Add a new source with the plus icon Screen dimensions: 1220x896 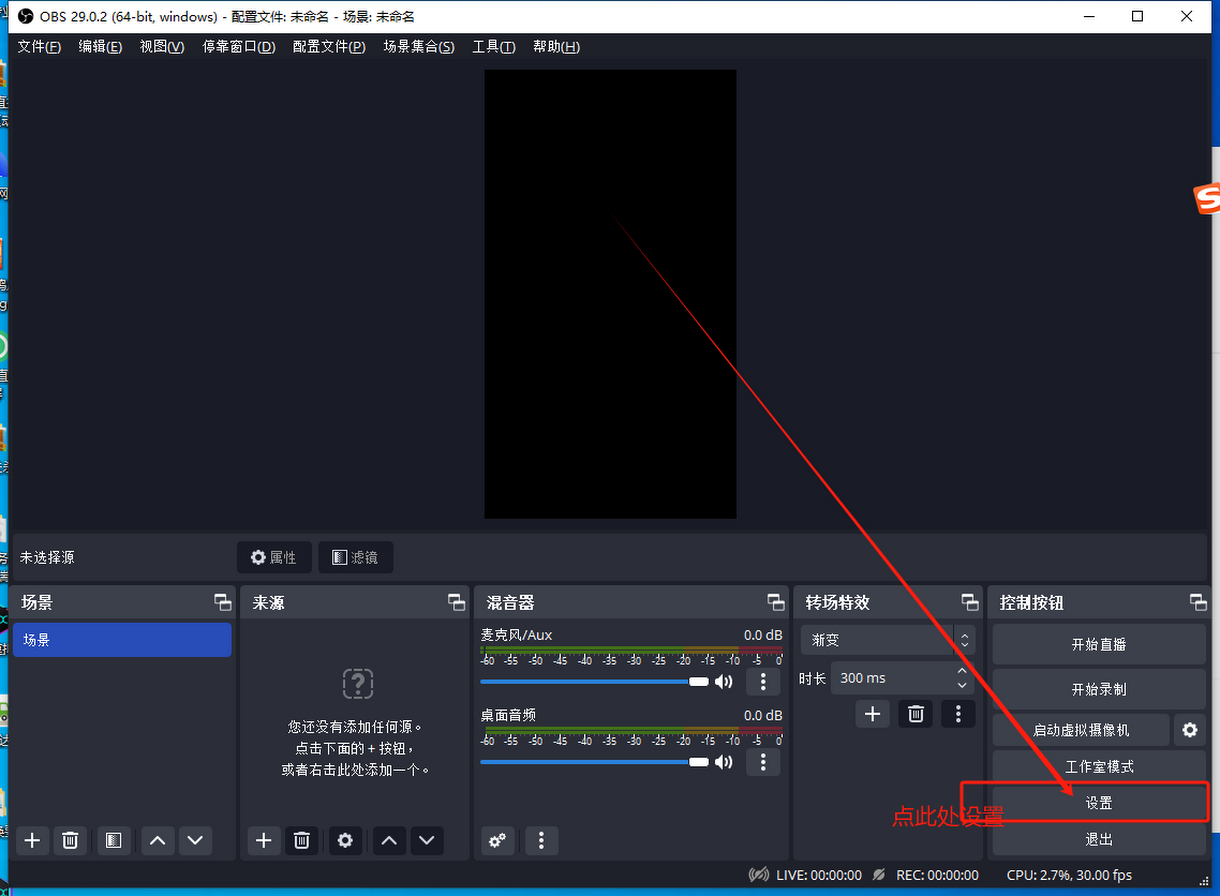[x=263, y=840]
